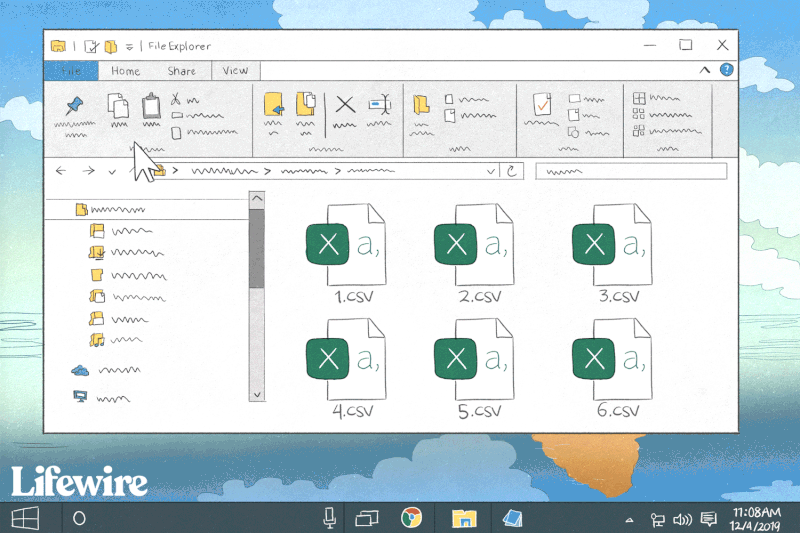This screenshot has height=533, width=800.
Task: Switch to the View tab
Action: click(x=235, y=70)
